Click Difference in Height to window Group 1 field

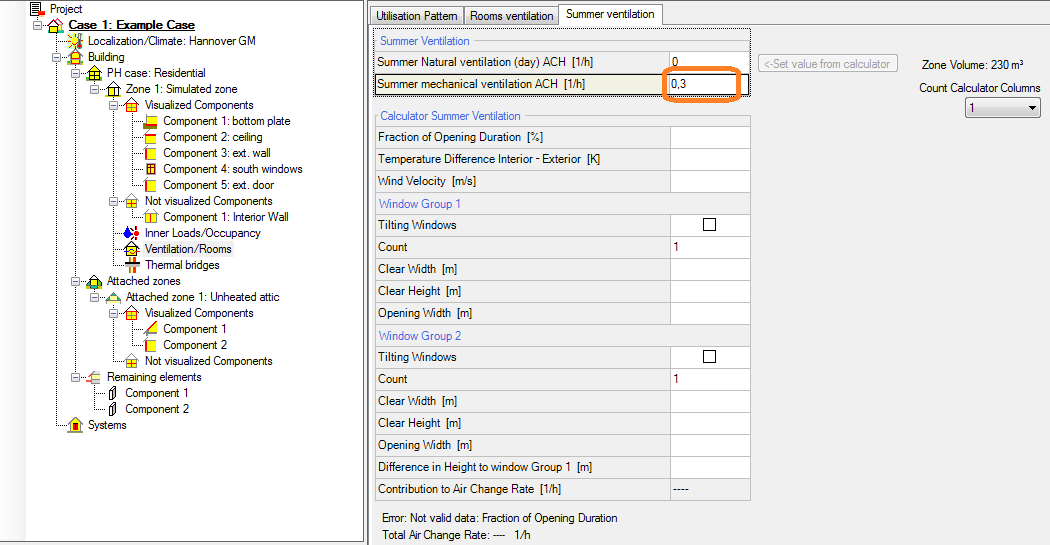pos(710,467)
